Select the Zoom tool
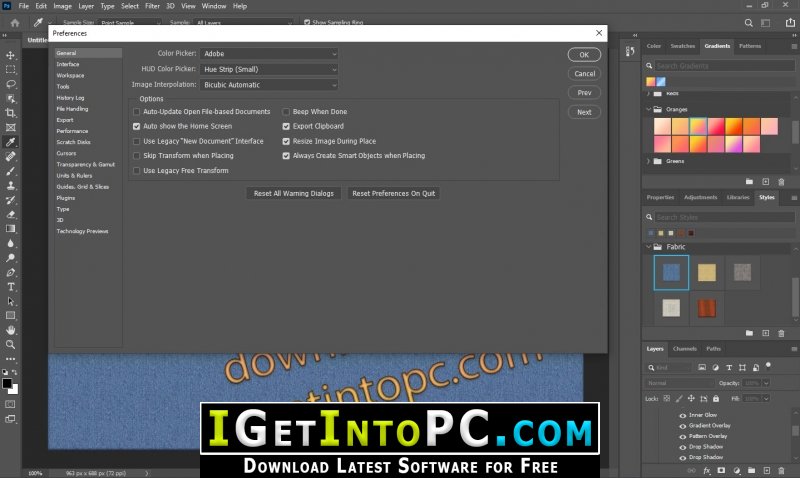The image size is (800, 478). click(x=10, y=345)
